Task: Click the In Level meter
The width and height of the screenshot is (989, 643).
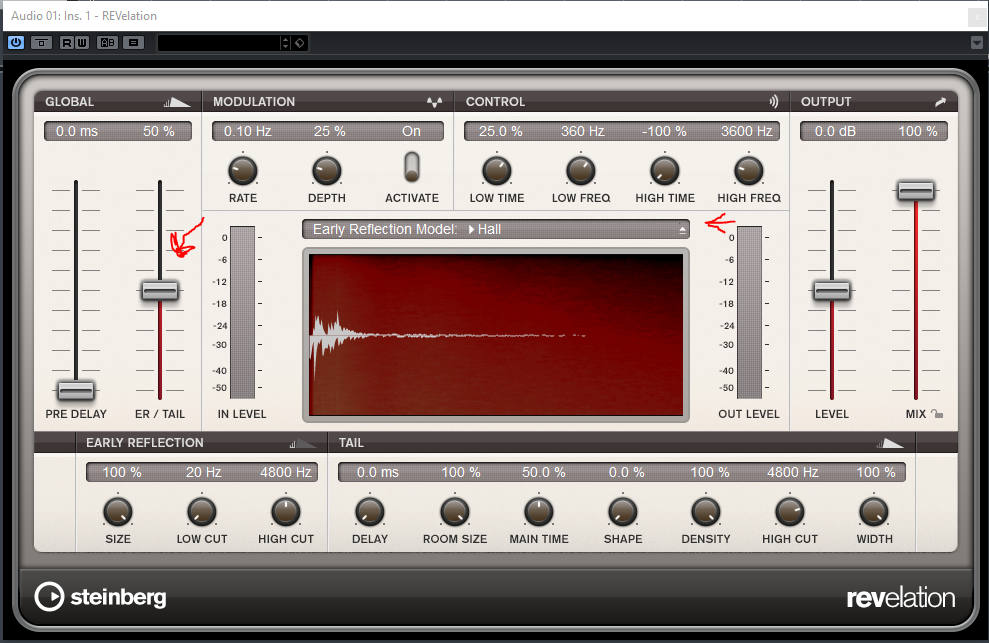Action: tap(242, 312)
